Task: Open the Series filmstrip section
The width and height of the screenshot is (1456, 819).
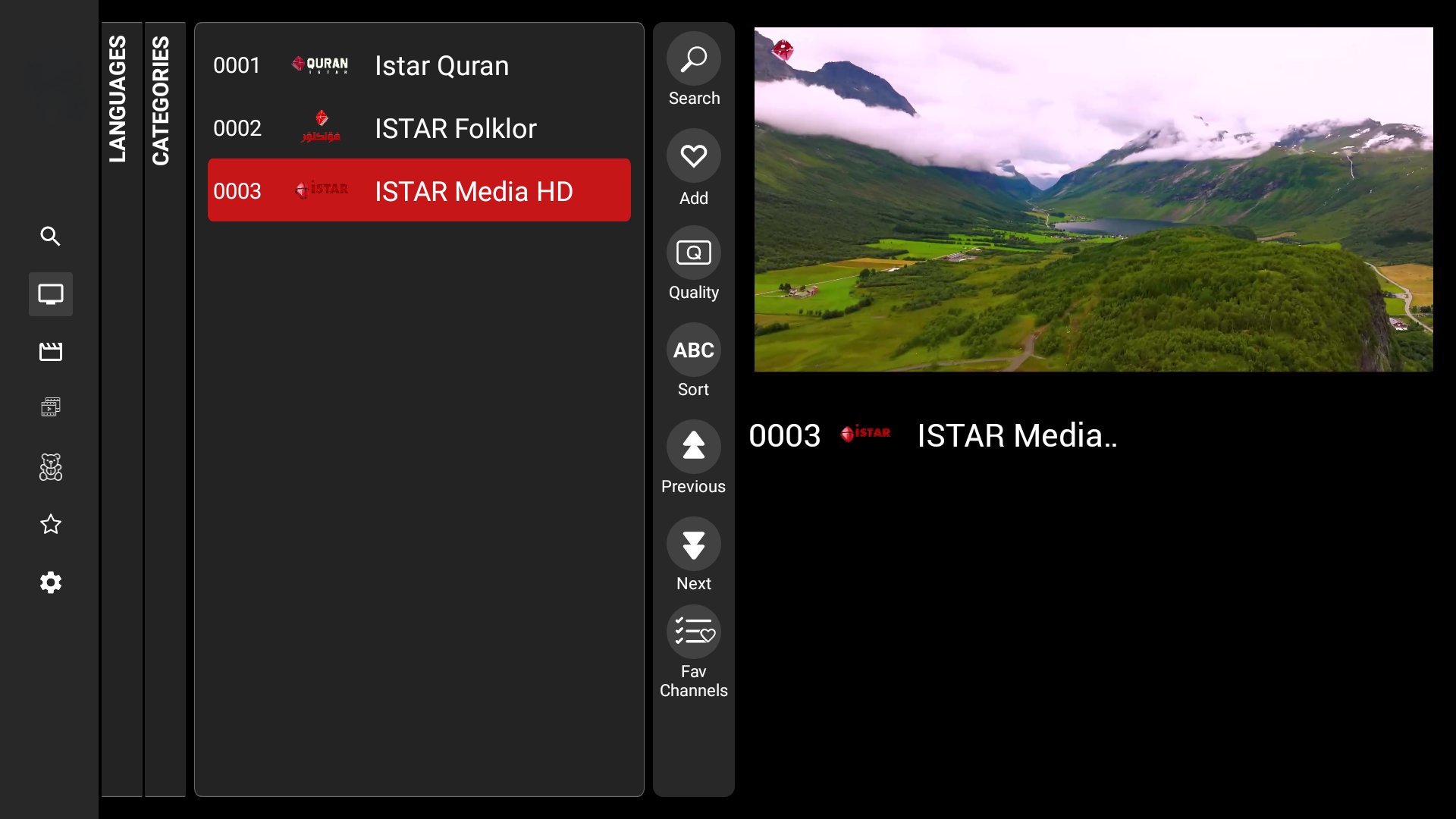Action: (x=50, y=407)
